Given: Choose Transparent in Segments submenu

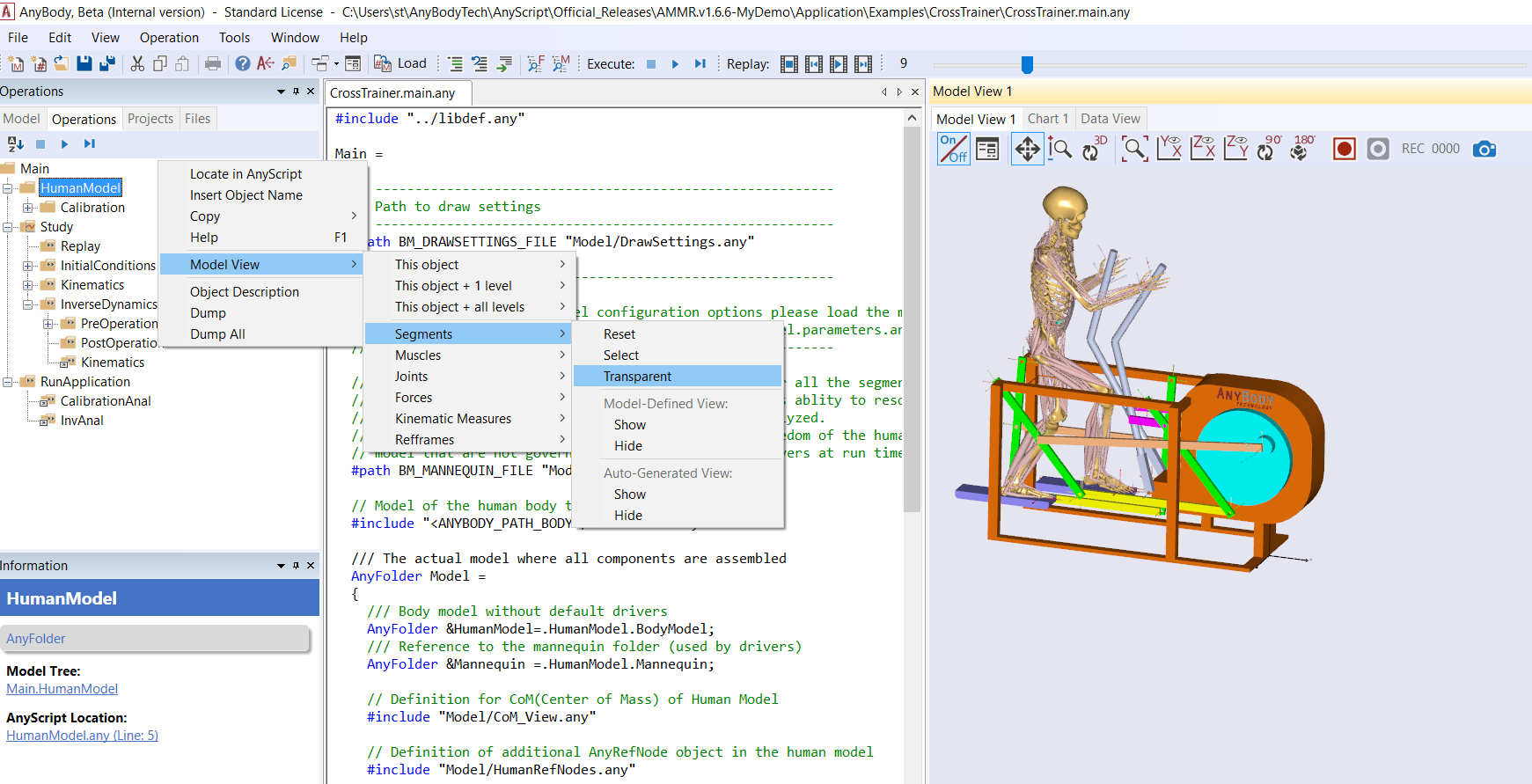Looking at the screenshot, I should (678, 377).
